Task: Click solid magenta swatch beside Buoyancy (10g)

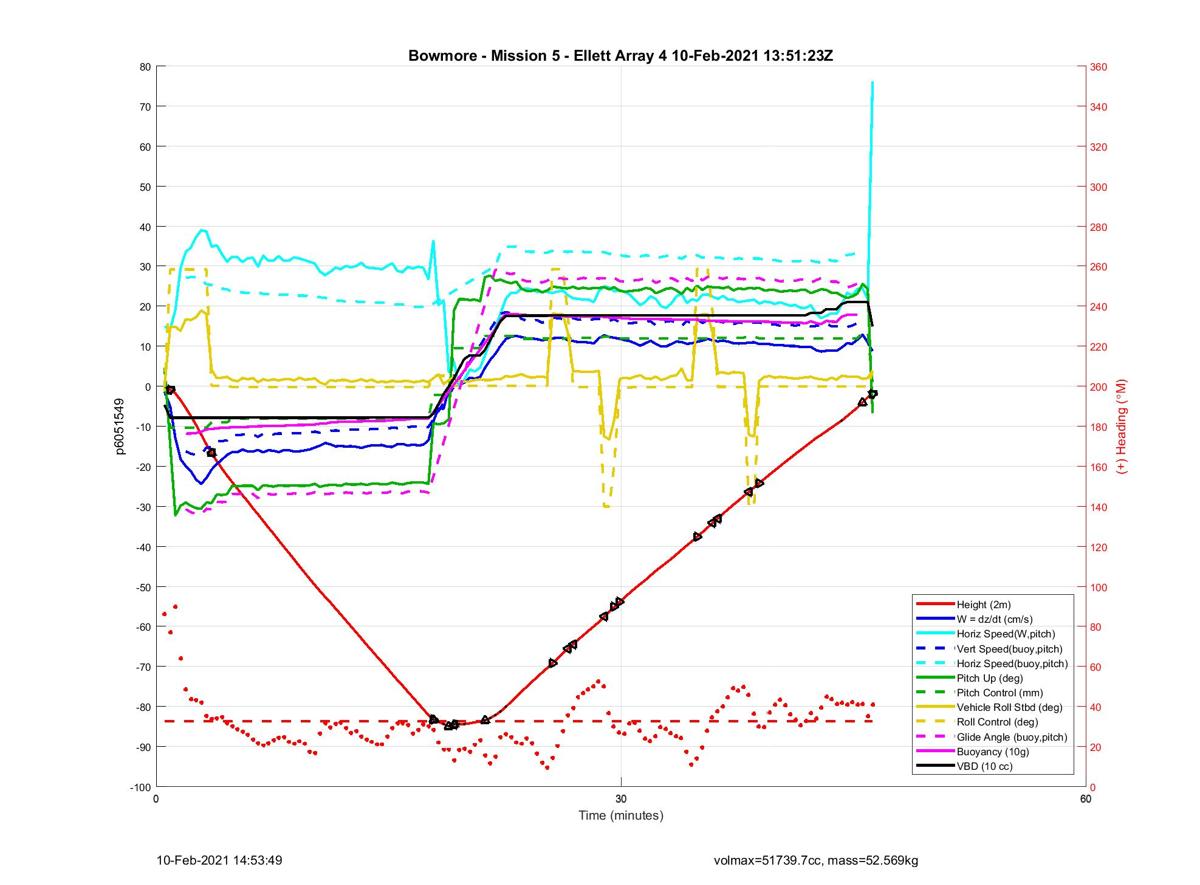Action: coord(934,750)
